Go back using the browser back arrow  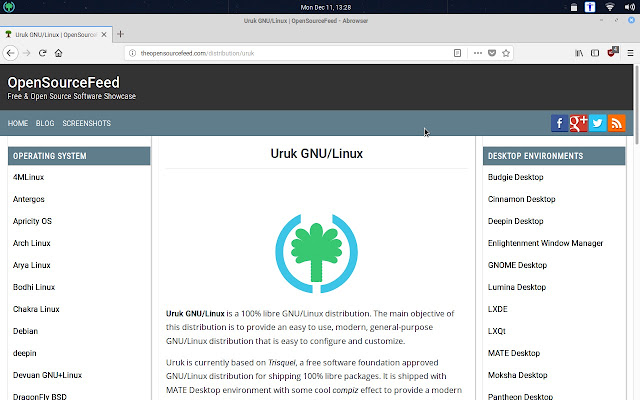click(11, 53)
